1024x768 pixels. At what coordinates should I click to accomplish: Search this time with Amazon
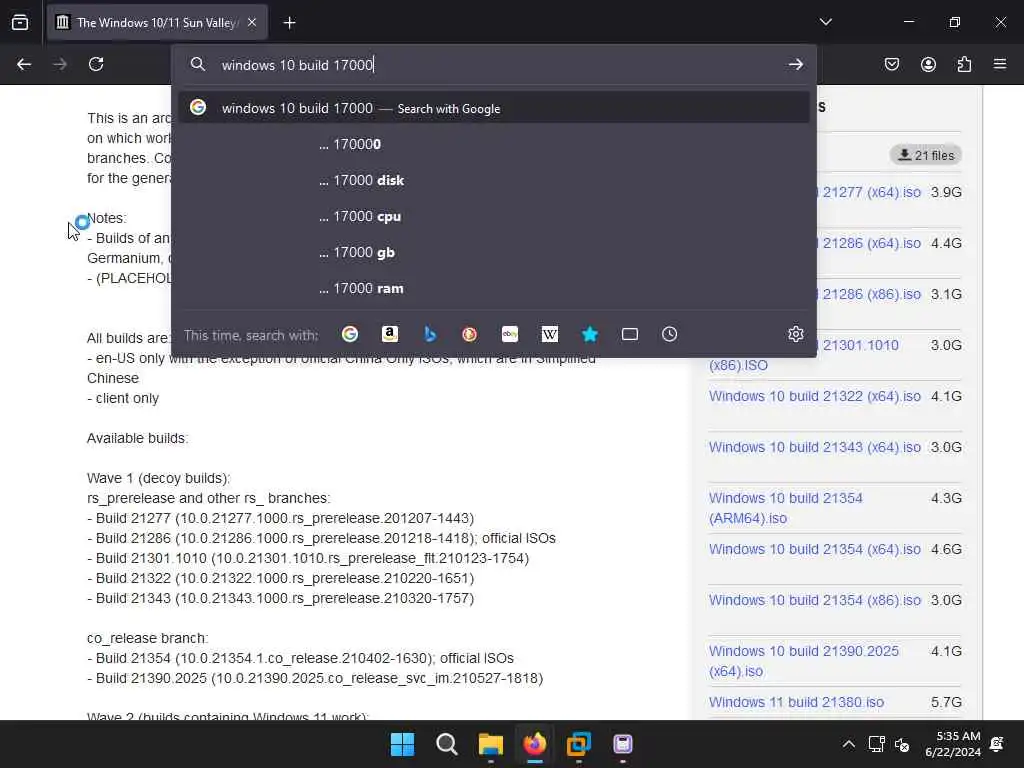(x=390, y=334)
